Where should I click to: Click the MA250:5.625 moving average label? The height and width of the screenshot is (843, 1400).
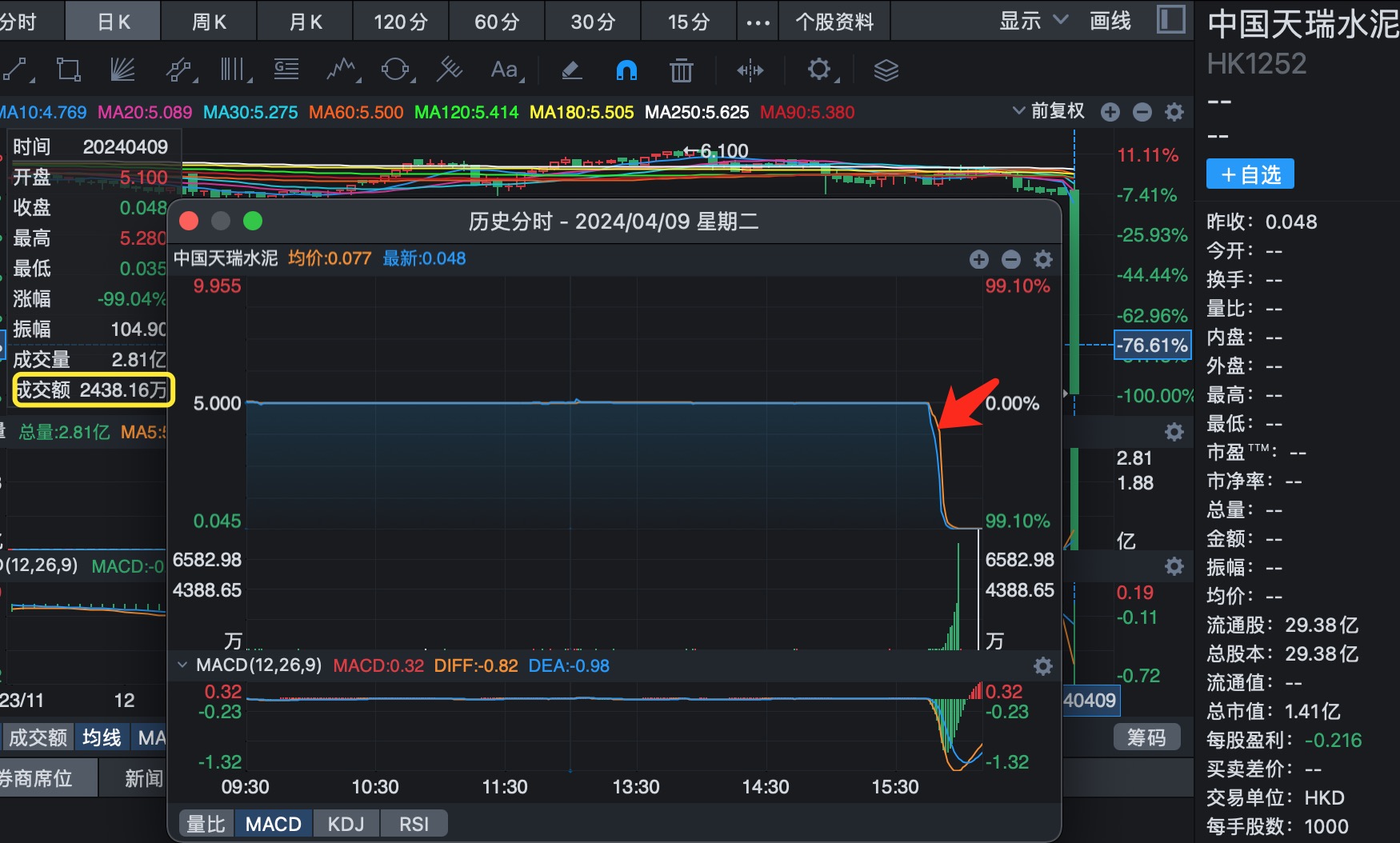click(x=697, y=112)
